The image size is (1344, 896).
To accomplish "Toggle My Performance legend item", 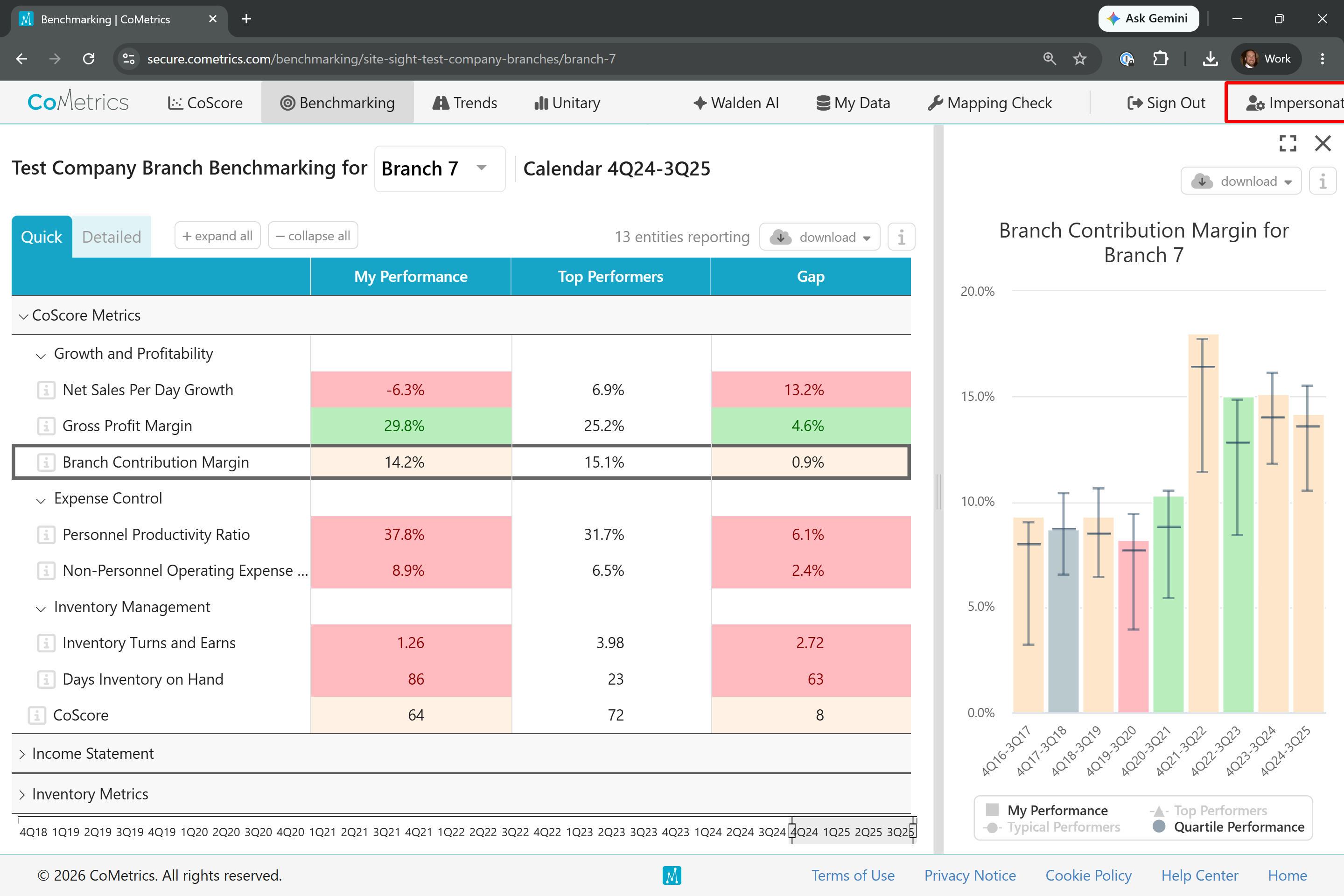I will (1047, 810).
